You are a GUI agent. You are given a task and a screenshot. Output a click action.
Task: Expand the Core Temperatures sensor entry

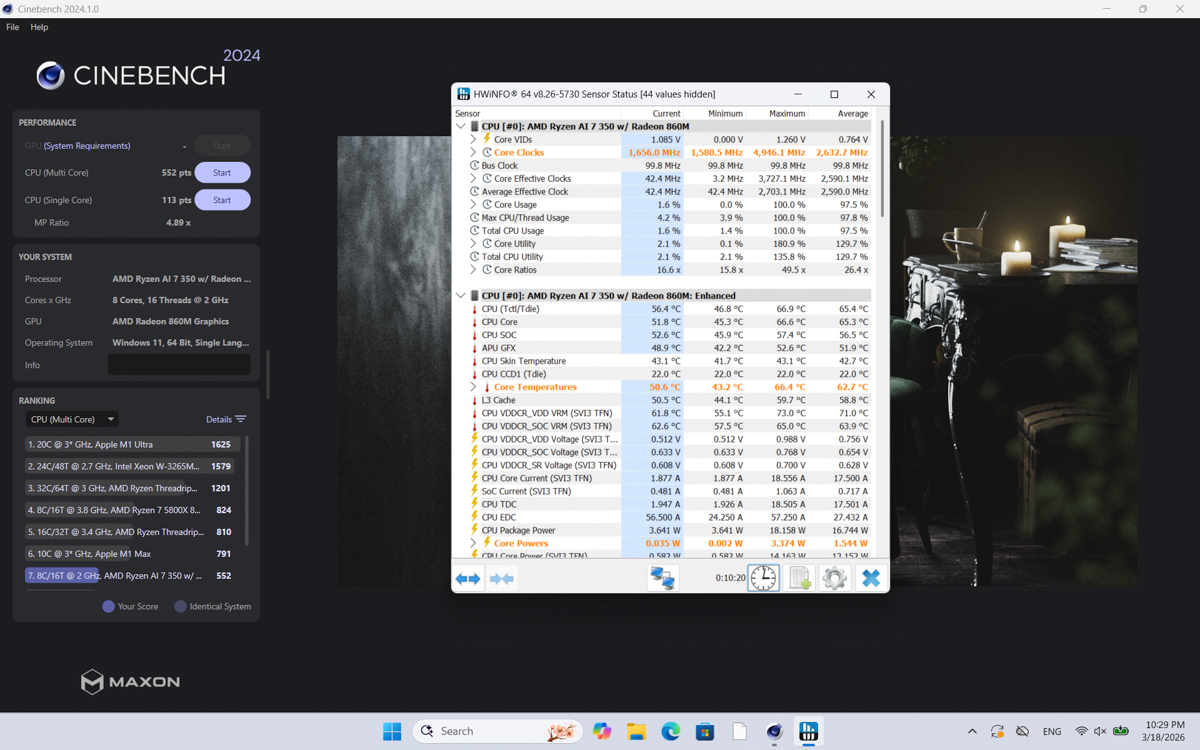(472, 387)
